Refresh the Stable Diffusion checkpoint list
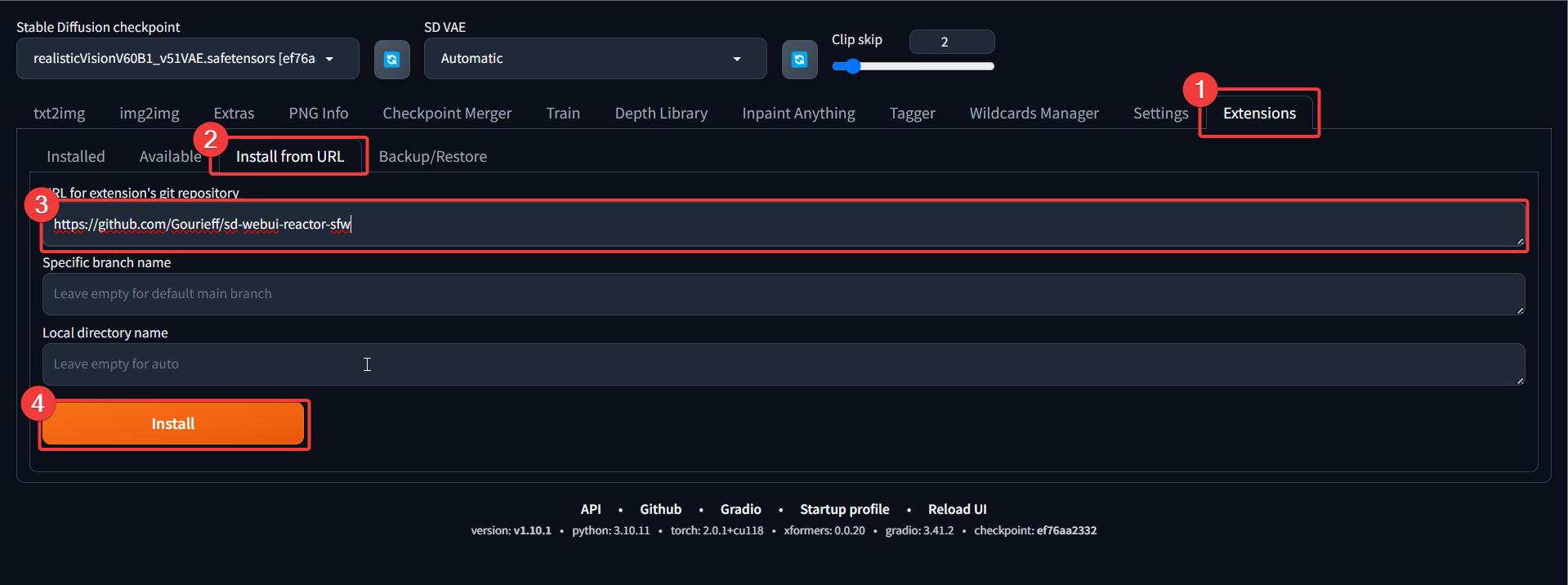The height and width of the screenshot is (585, 1568). 391,60
